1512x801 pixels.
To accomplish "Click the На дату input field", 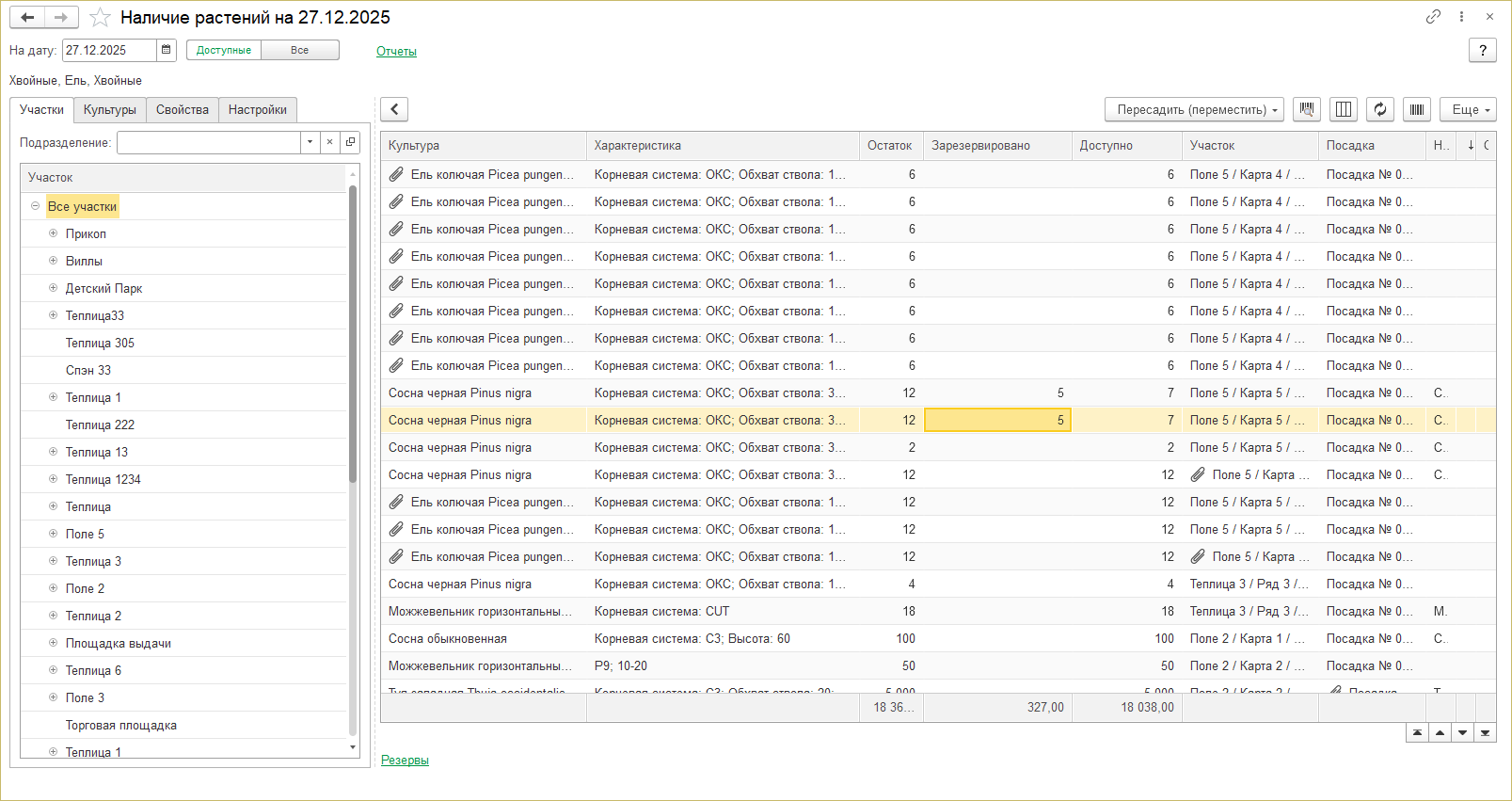I will click(x=108, y=50).
